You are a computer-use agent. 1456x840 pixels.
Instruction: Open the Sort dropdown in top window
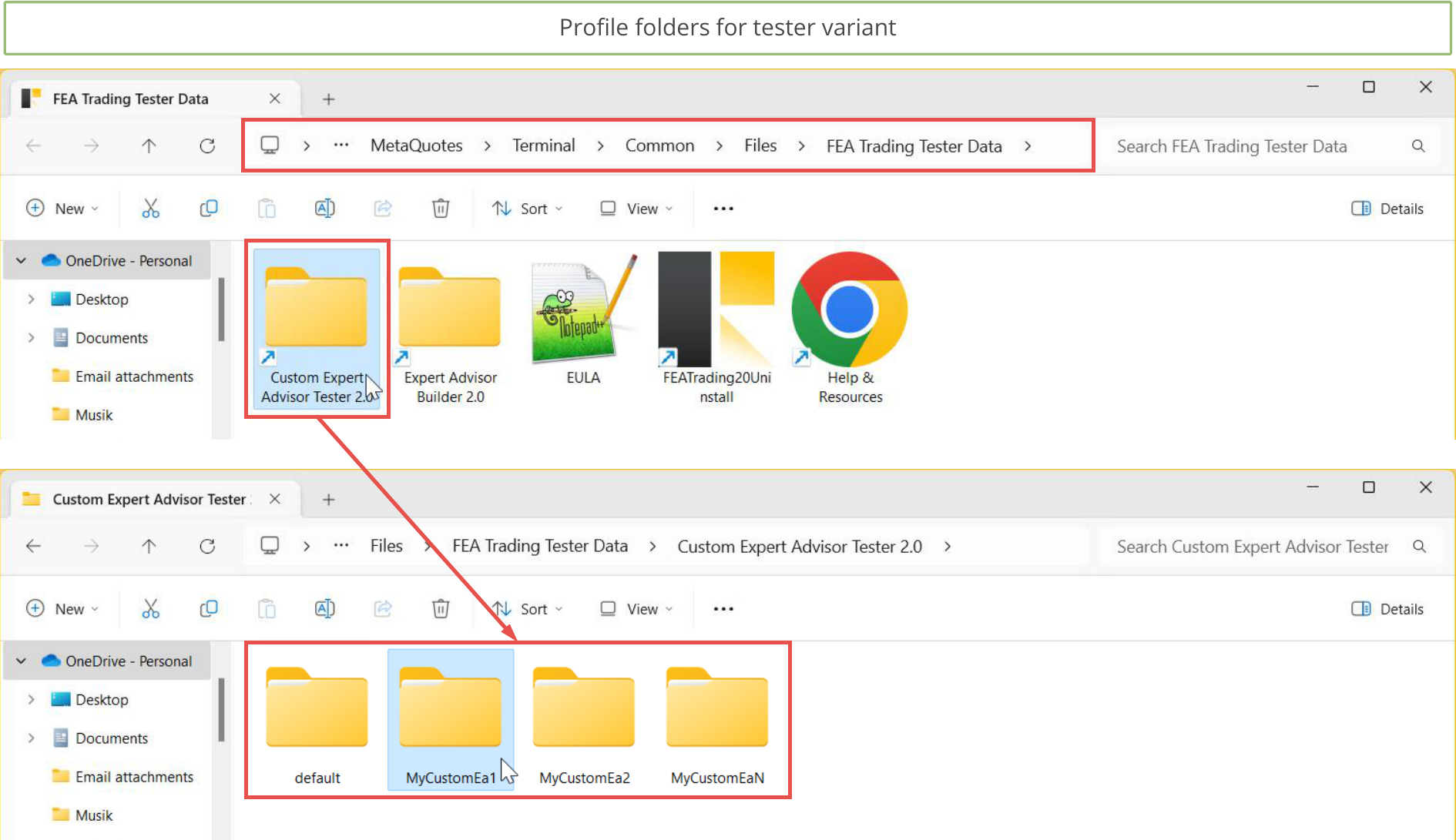pyautogui.click(x=528, y=209)
